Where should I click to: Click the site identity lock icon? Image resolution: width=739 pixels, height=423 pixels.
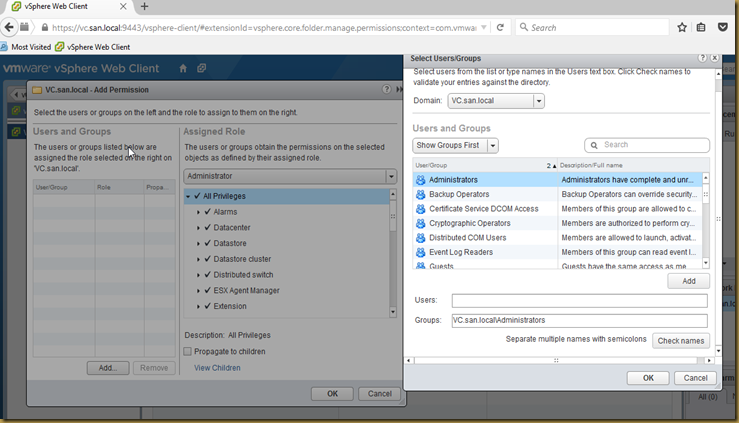[x=45, y=28]
